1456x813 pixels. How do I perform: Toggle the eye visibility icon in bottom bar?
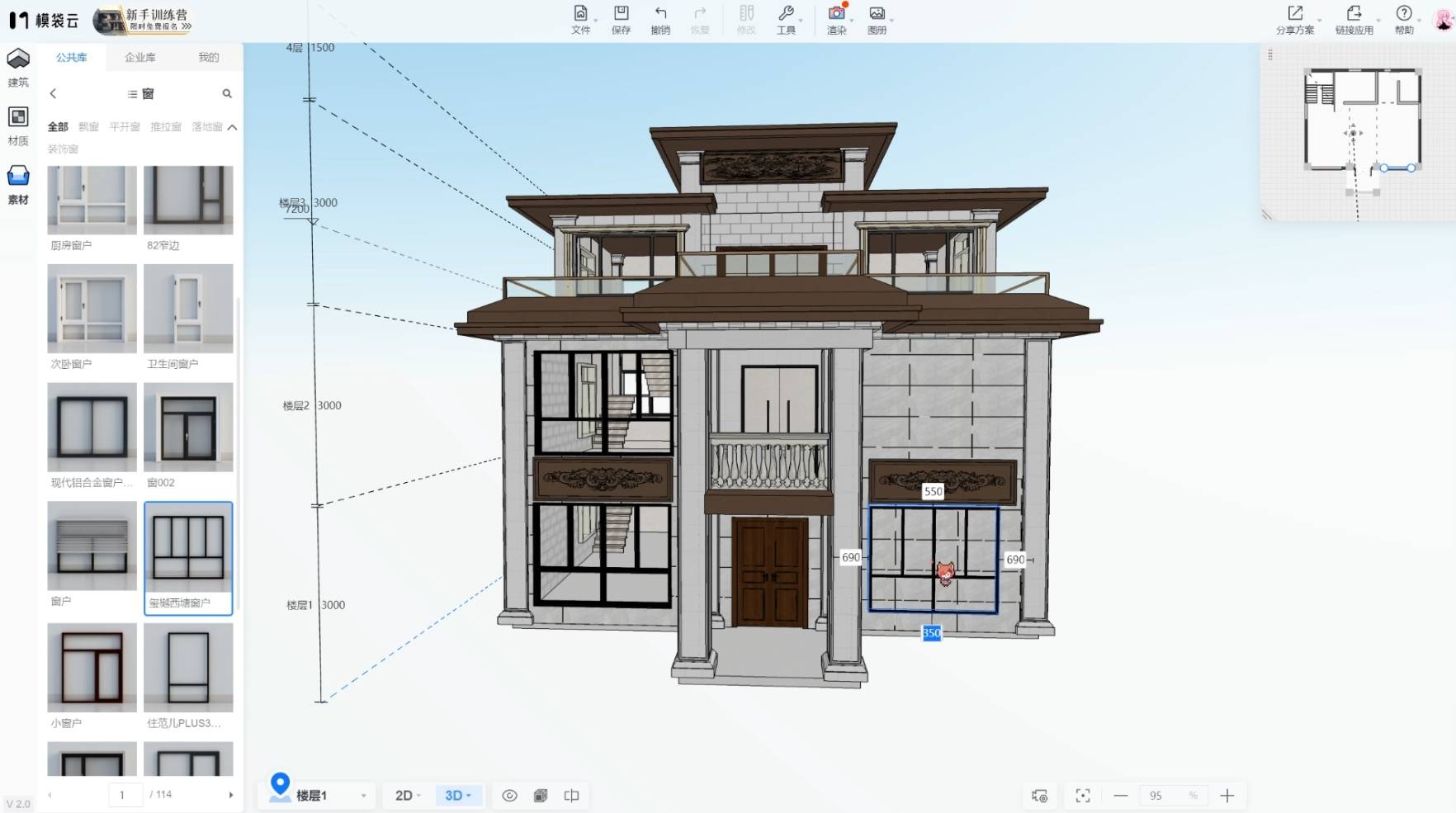pos(510,796)
